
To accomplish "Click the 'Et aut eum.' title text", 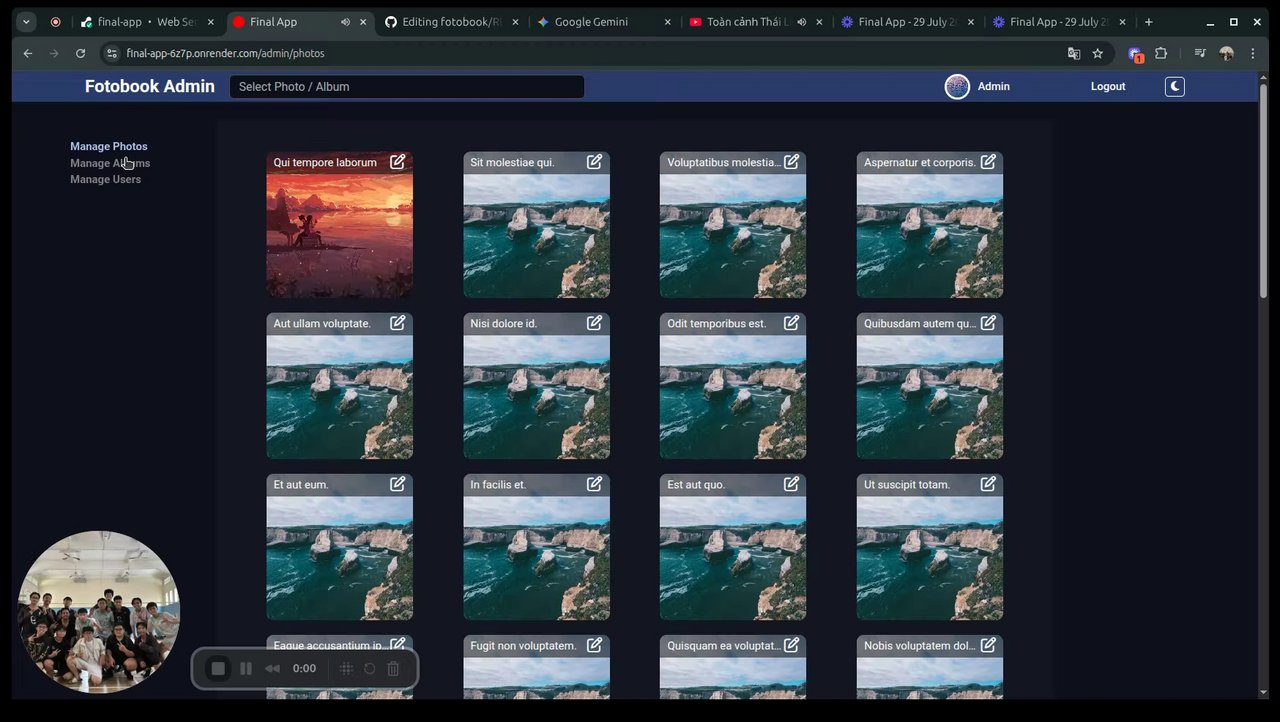I will tap(301, 485).
